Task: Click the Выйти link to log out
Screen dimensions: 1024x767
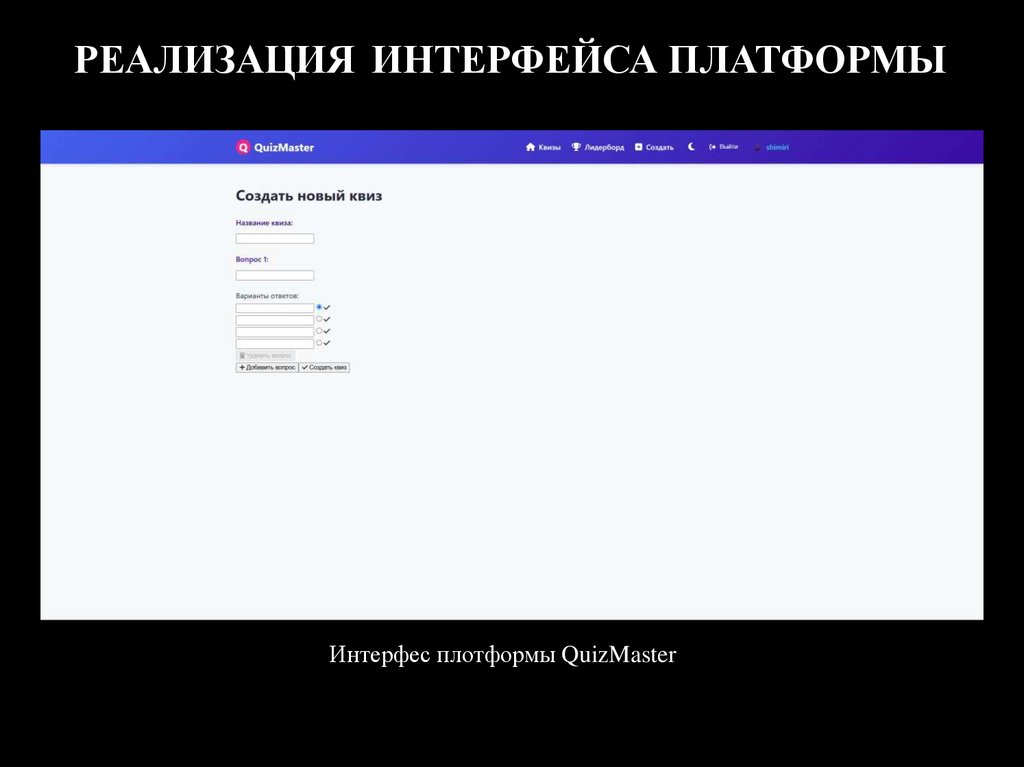Action: pos(727,147)
